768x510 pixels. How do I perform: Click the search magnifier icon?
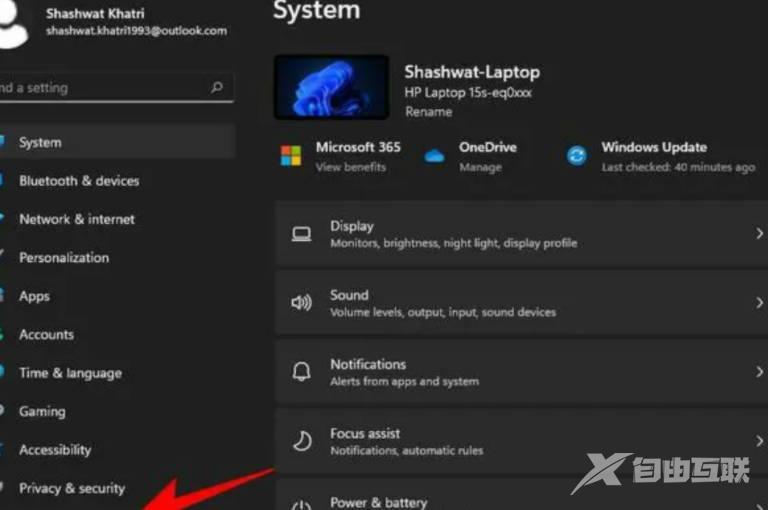point(217,88)
